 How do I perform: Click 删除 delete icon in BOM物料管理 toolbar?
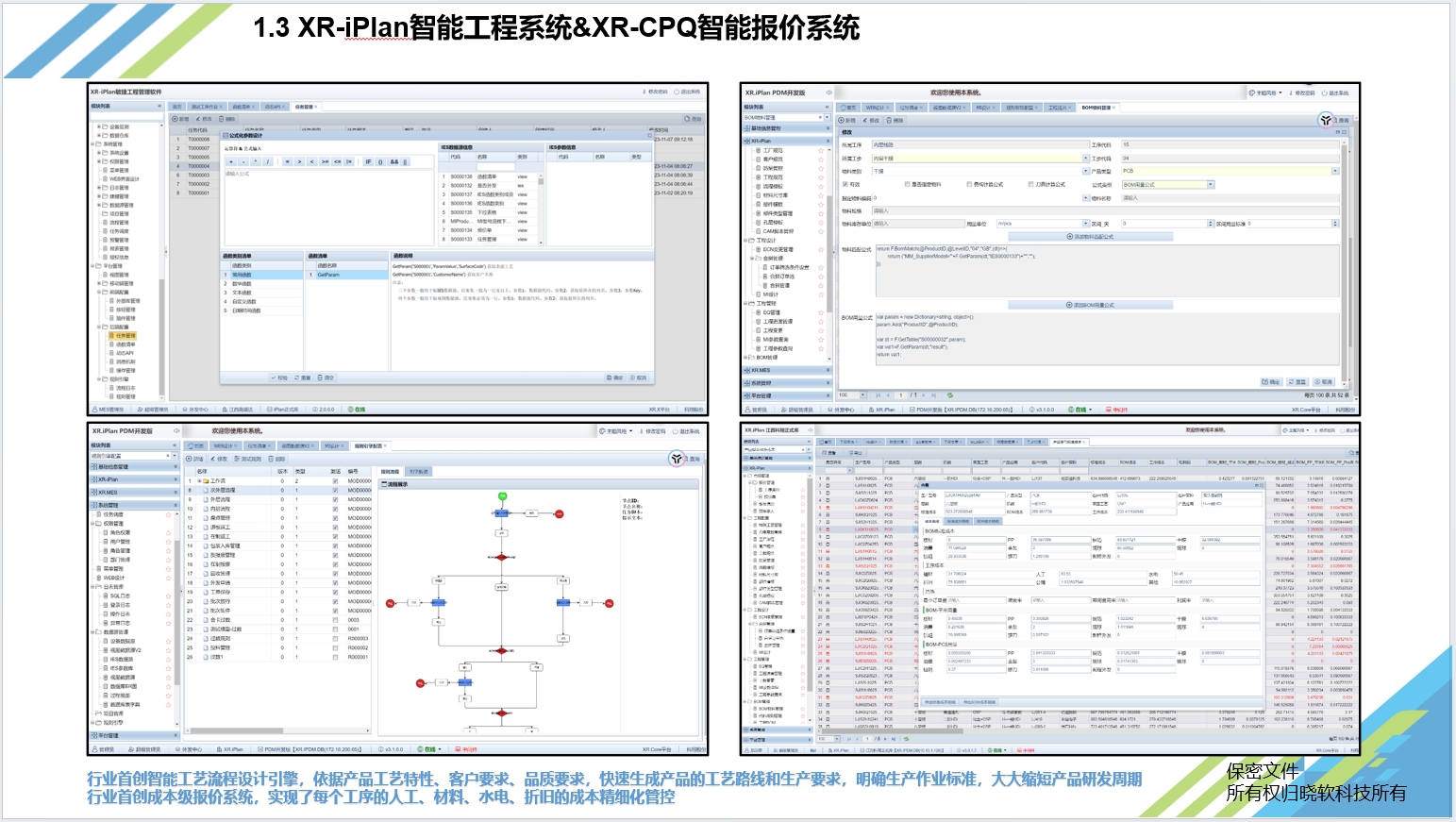[889, 120]
